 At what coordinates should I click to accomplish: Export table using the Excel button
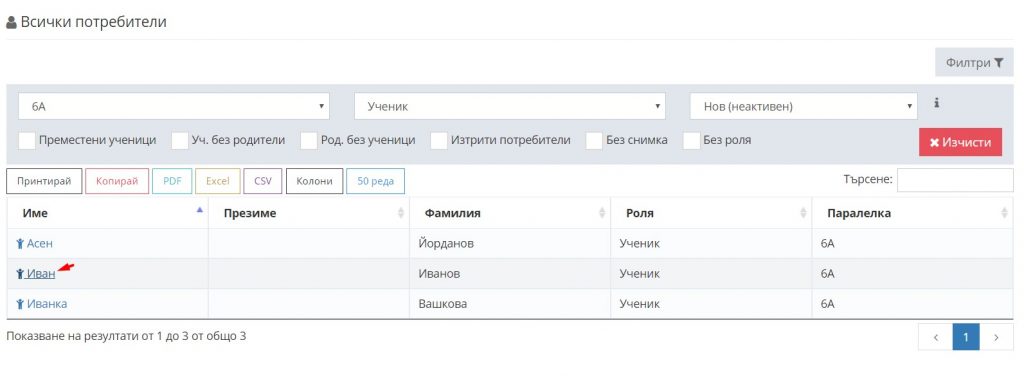[x=217, y=181]
